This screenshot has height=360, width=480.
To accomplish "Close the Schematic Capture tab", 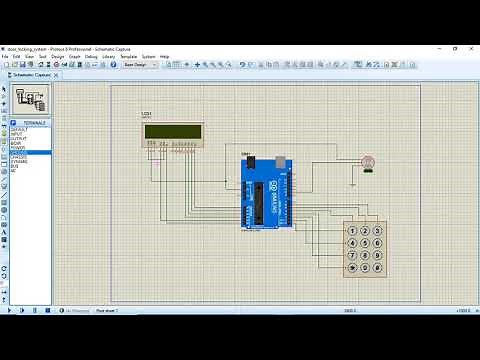I will pyautogui.click(x=56, y=75).
